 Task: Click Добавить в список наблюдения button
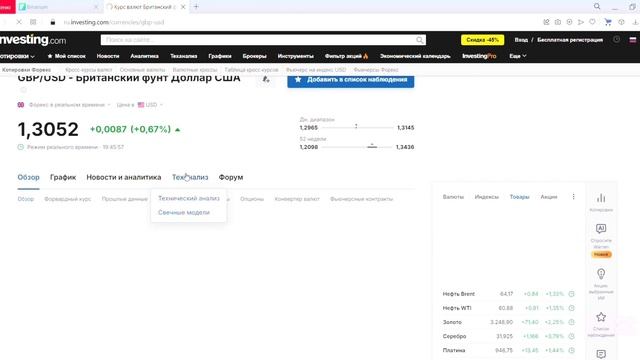click(351, 80)
